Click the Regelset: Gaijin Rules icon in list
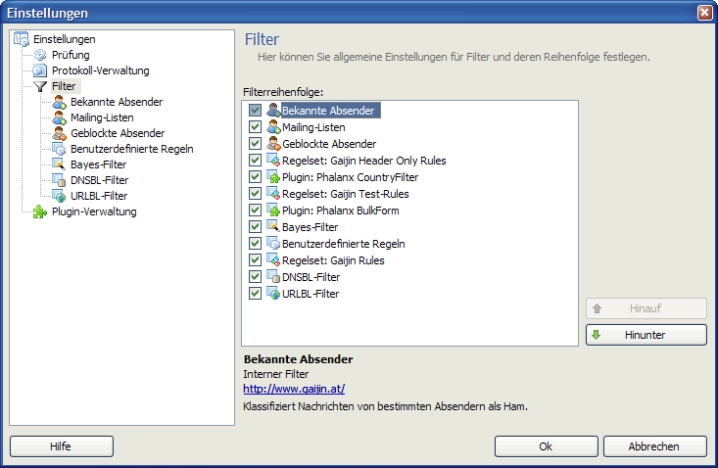 (x=272, y=260)
